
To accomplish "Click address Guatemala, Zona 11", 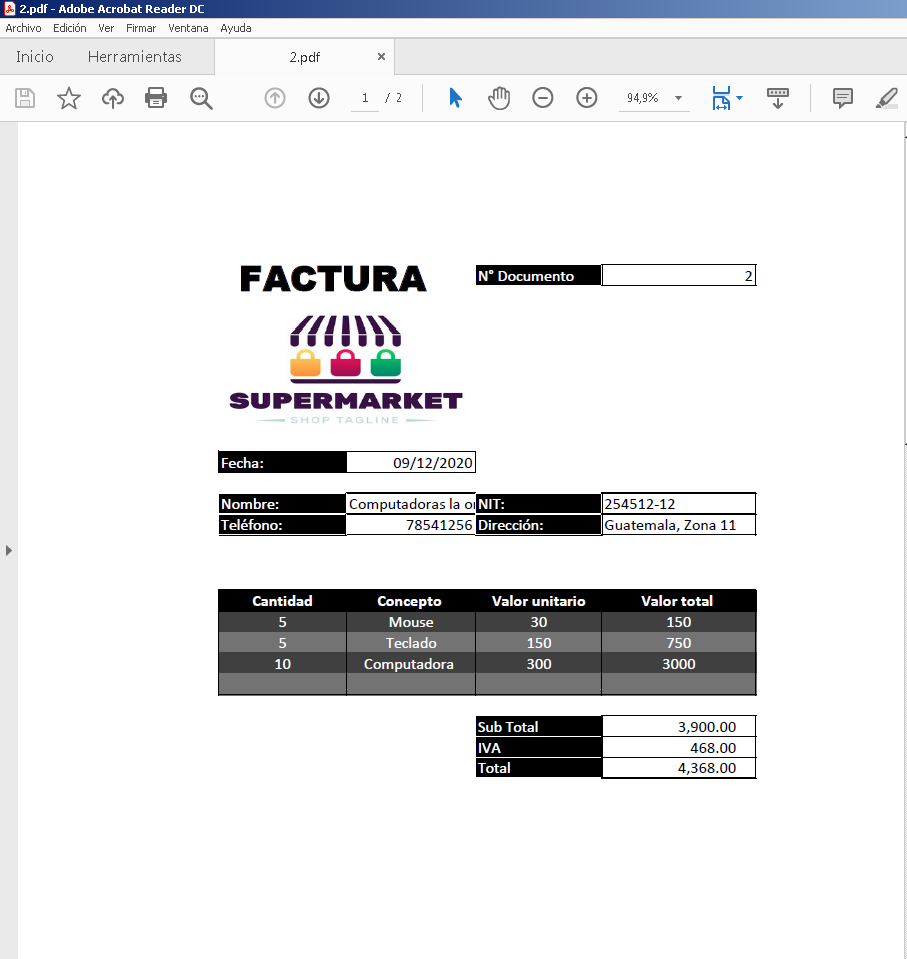I will (670, 525).
